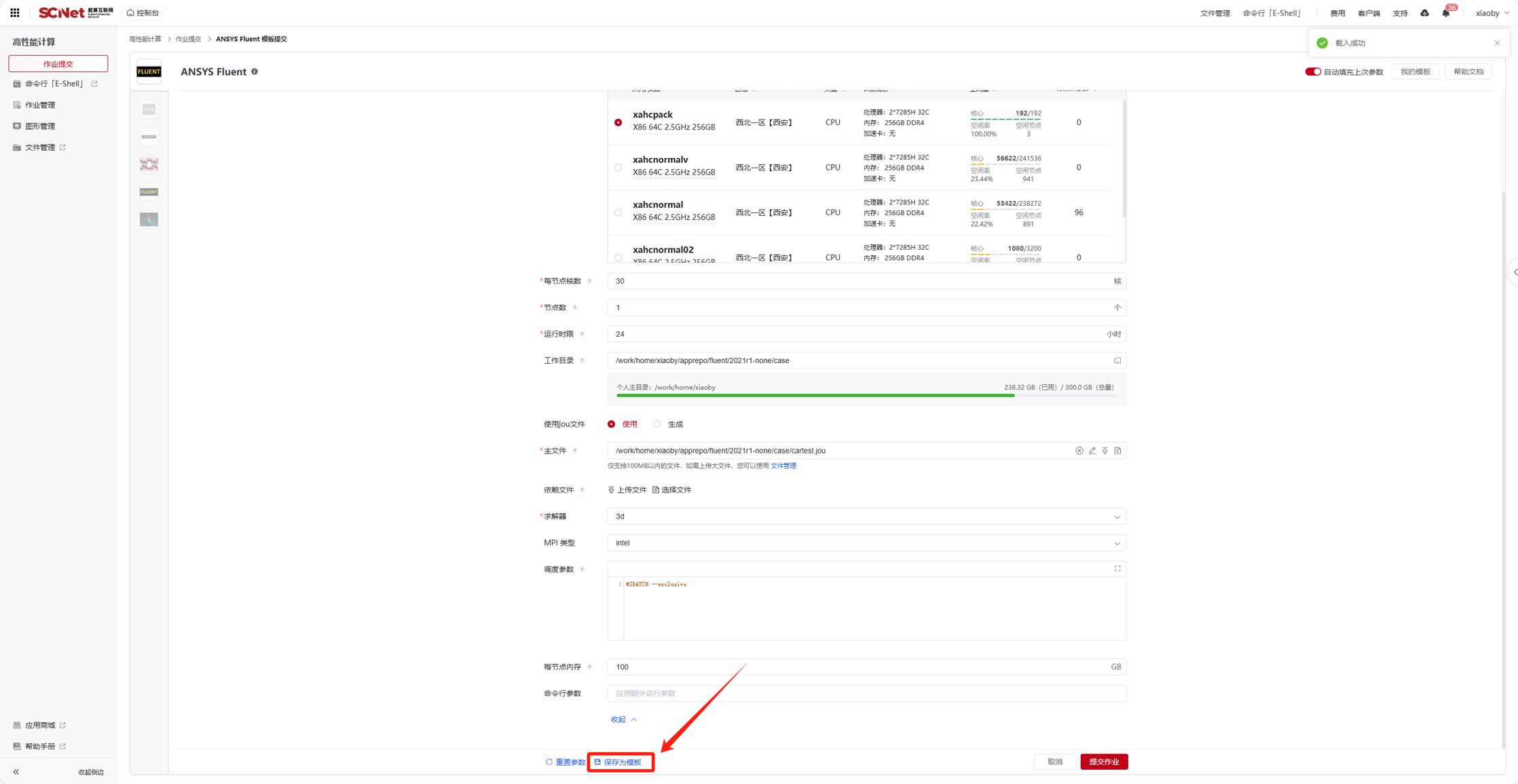This screenshot has width=1518, height=784.
Task: Open 命令行 [E-Shell] in sidebar
Action: click(x=55, y=83)
